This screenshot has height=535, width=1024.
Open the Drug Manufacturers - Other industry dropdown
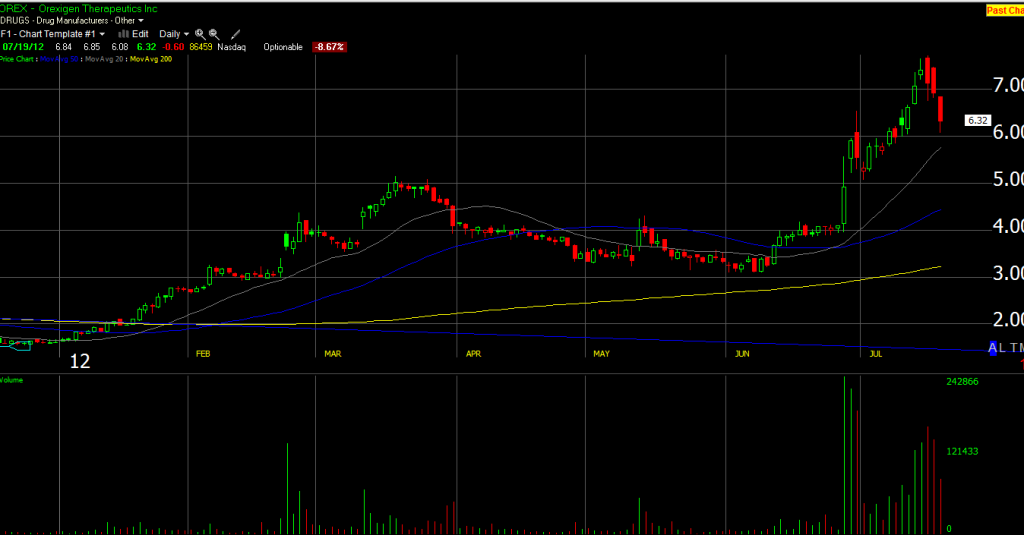[70, 19]
